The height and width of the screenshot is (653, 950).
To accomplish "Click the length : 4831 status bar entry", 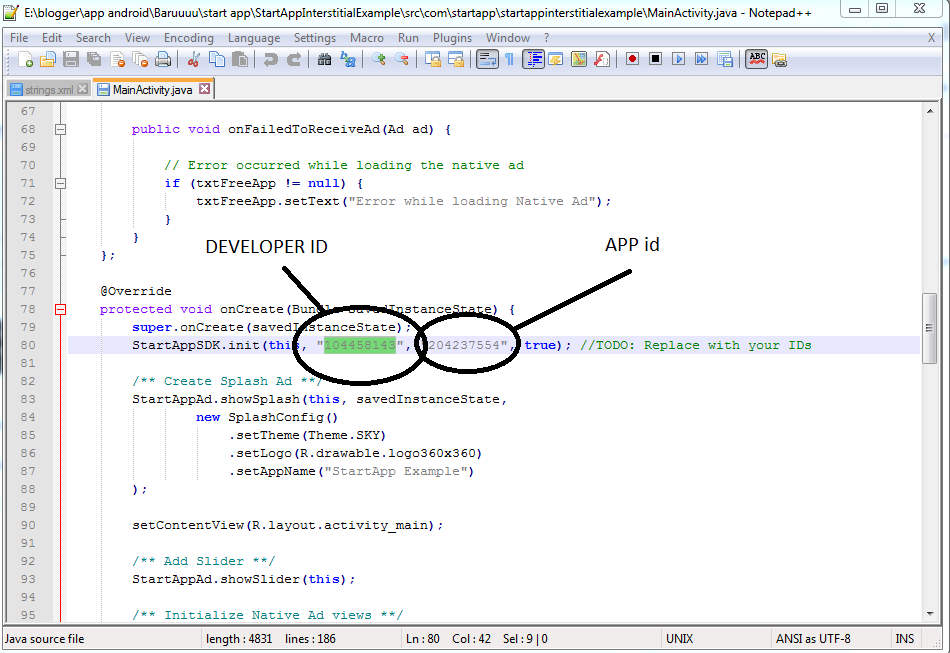I will point(239,638).
